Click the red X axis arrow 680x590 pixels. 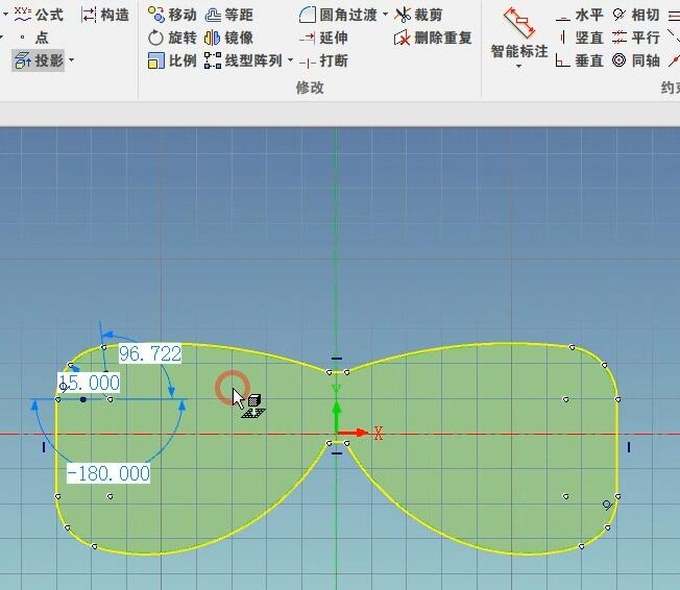tap(353, 433)
